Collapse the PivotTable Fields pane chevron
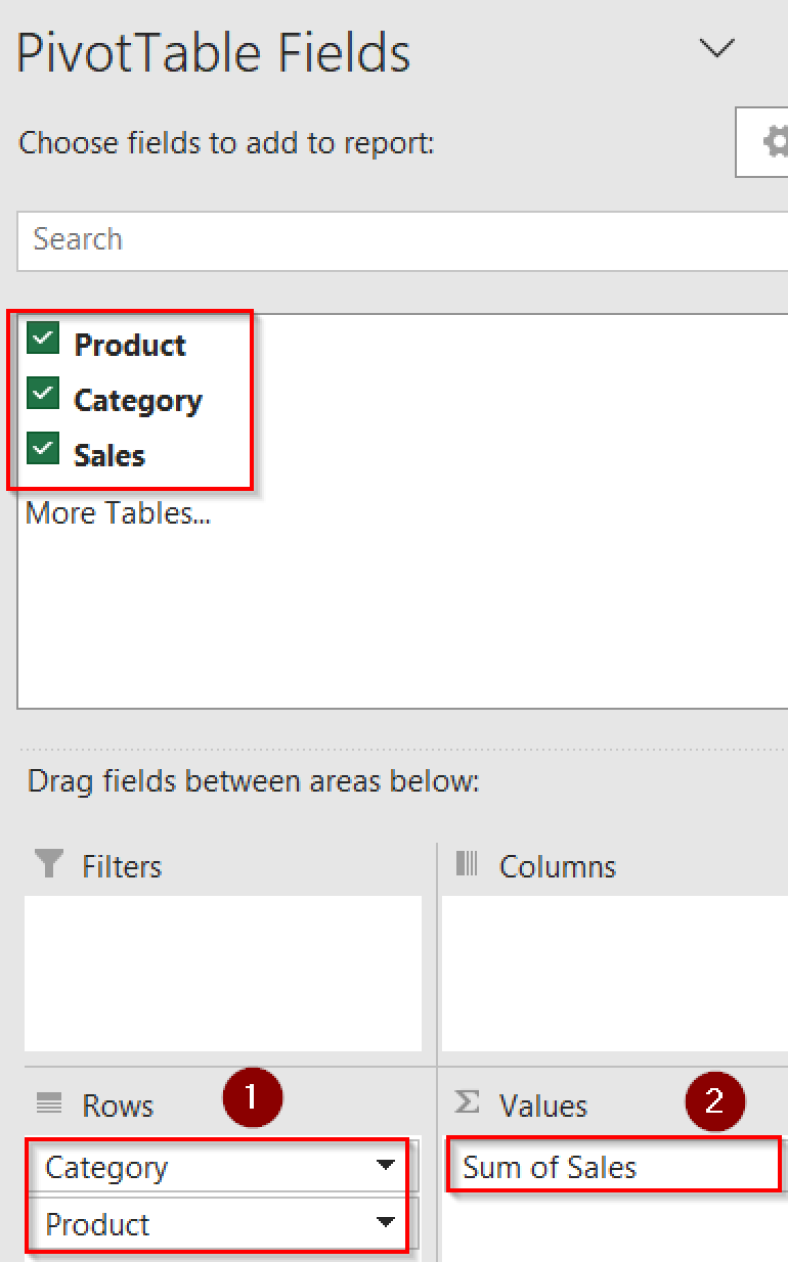788x1262 pixels. coord(717,48)
